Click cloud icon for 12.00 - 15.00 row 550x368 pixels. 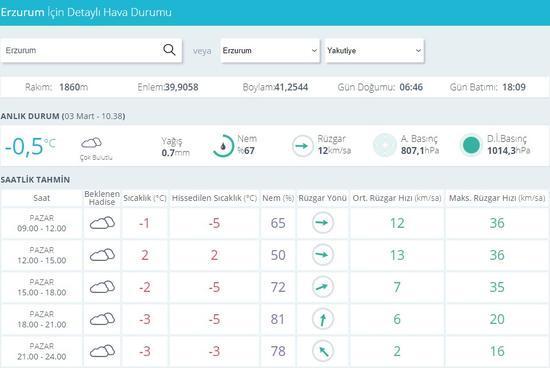(102, 255)
